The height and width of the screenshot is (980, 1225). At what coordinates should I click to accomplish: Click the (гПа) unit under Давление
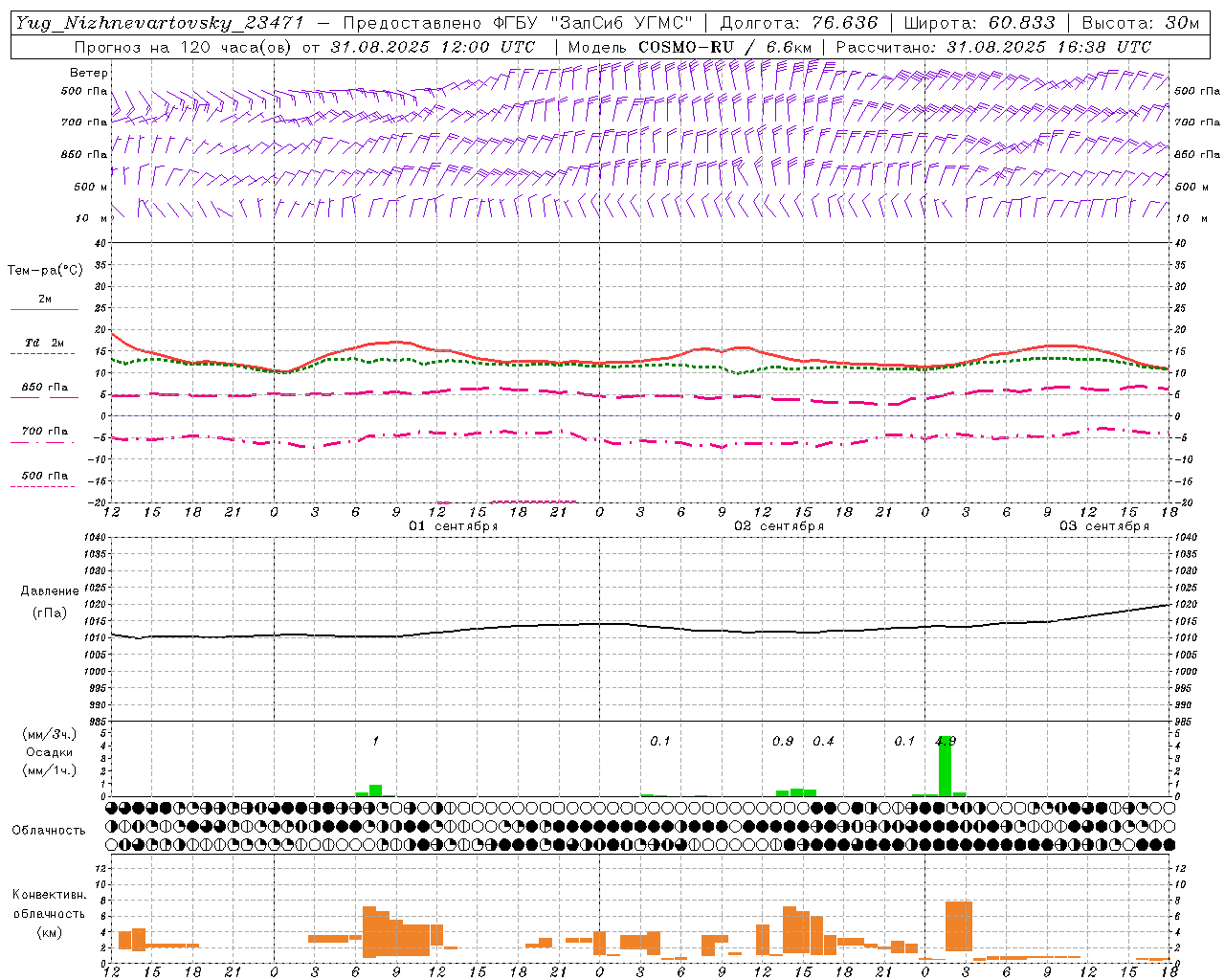click(50, 613)
